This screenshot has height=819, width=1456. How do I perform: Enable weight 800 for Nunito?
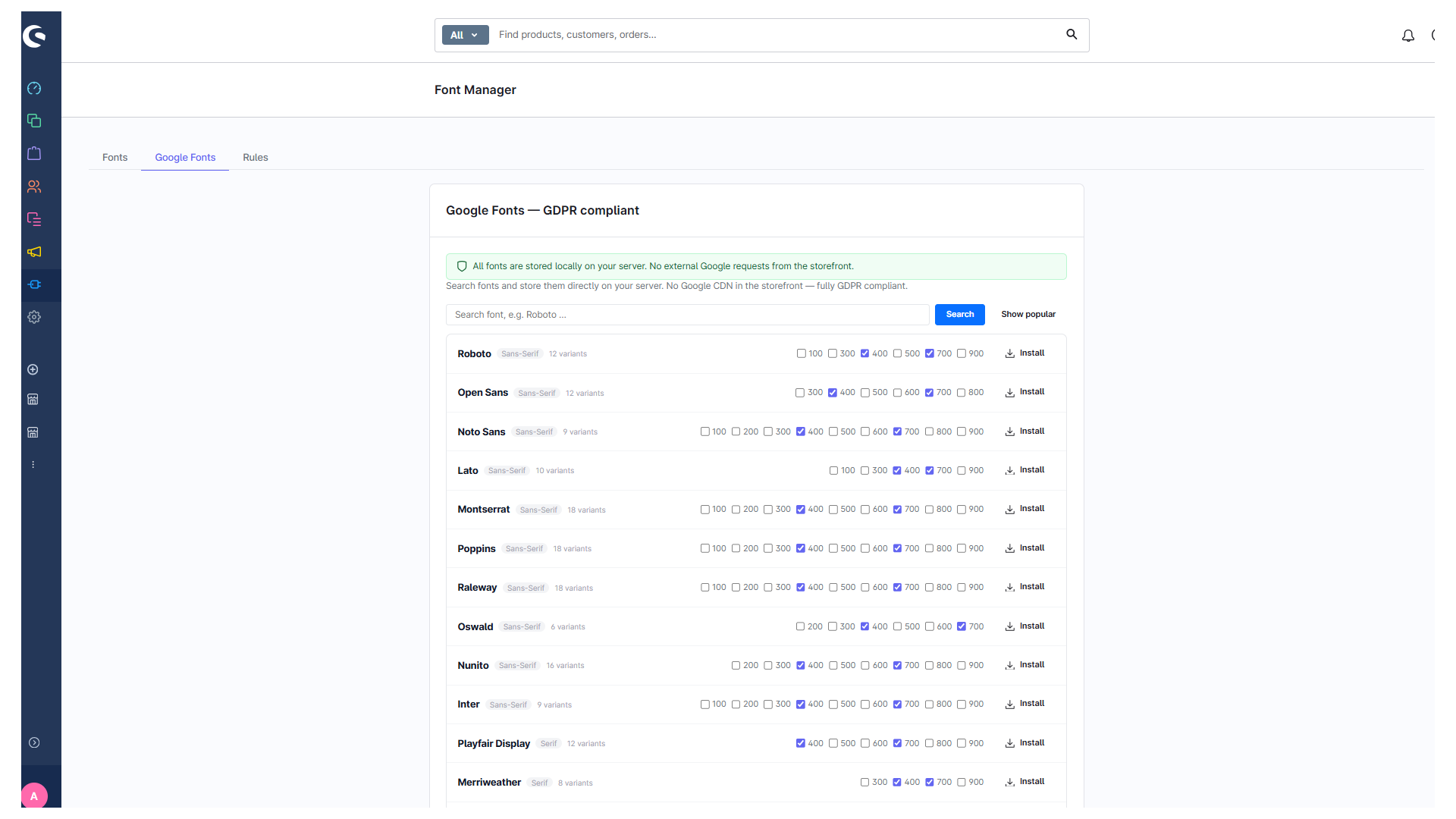tap(930, 666)
